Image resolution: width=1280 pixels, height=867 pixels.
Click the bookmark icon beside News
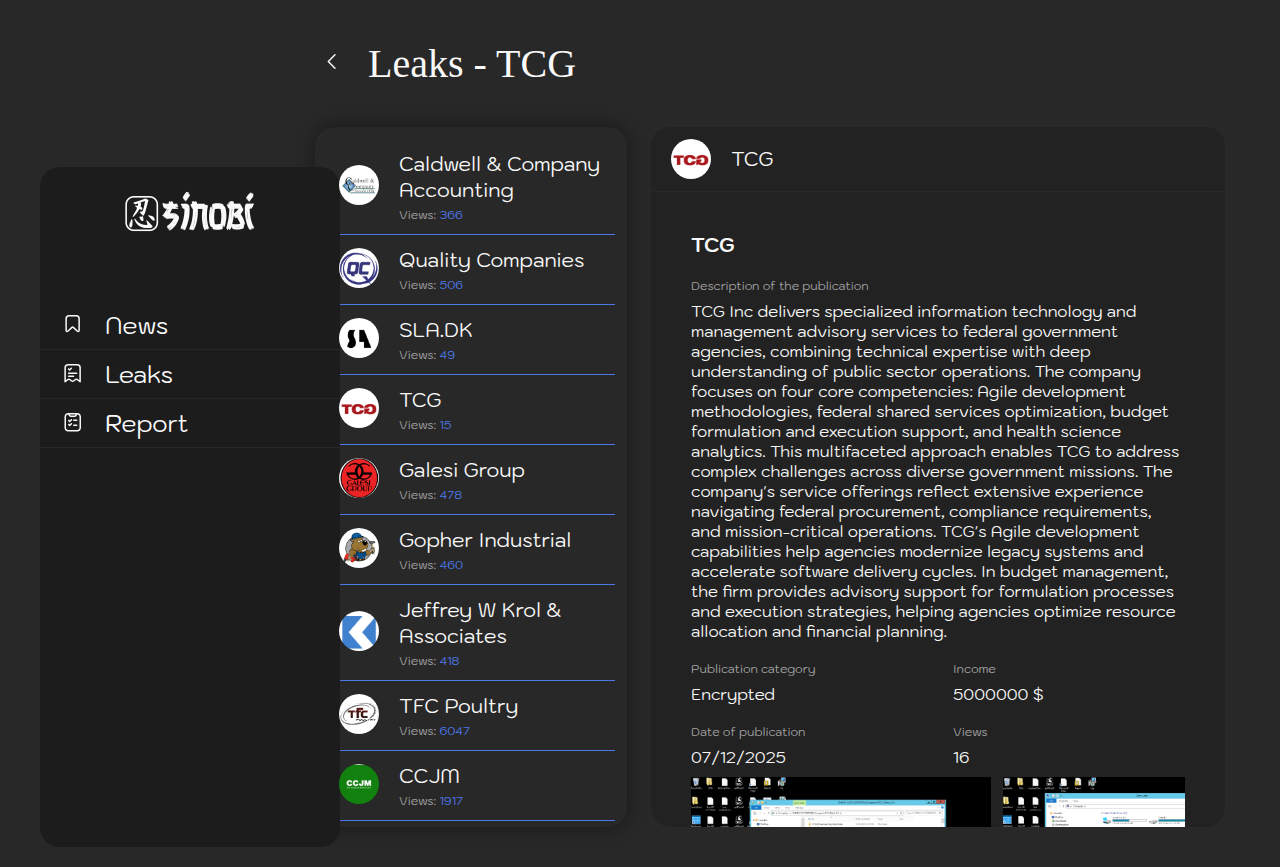point(72,324)
